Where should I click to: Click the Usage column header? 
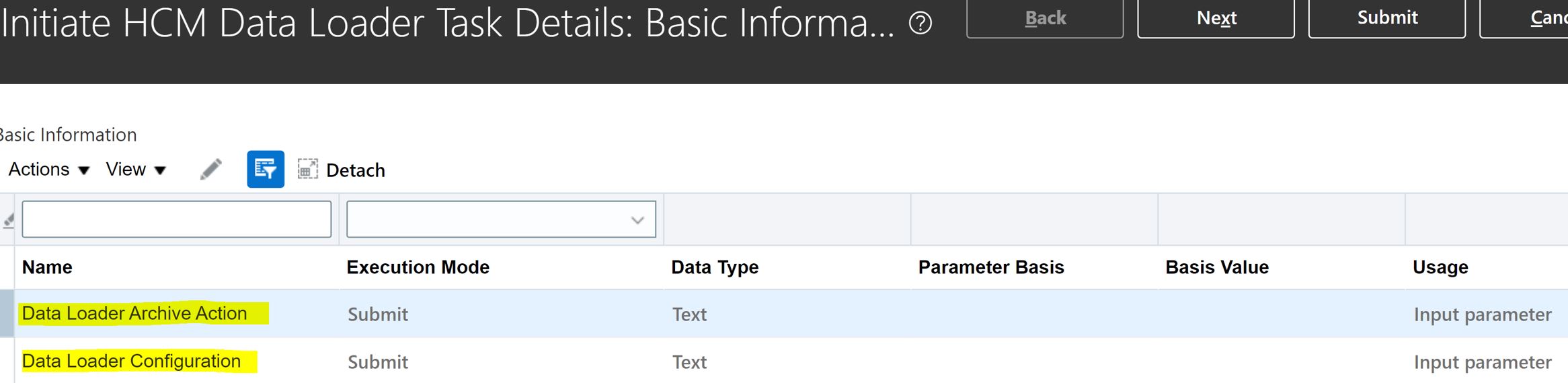(1440, 267)
